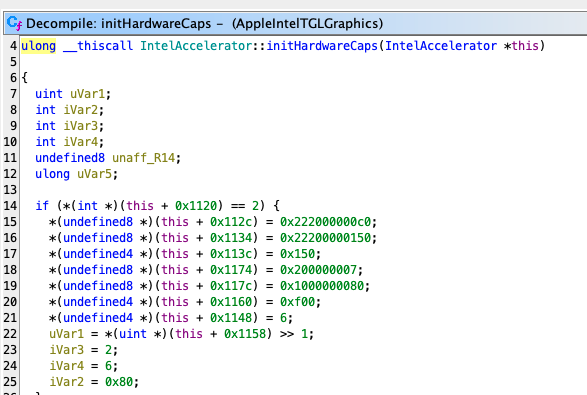The width and height of the screenshot is (587, 395).
Task: Click the offset 0x112c on line 15
Action: (x=231, y=222)
